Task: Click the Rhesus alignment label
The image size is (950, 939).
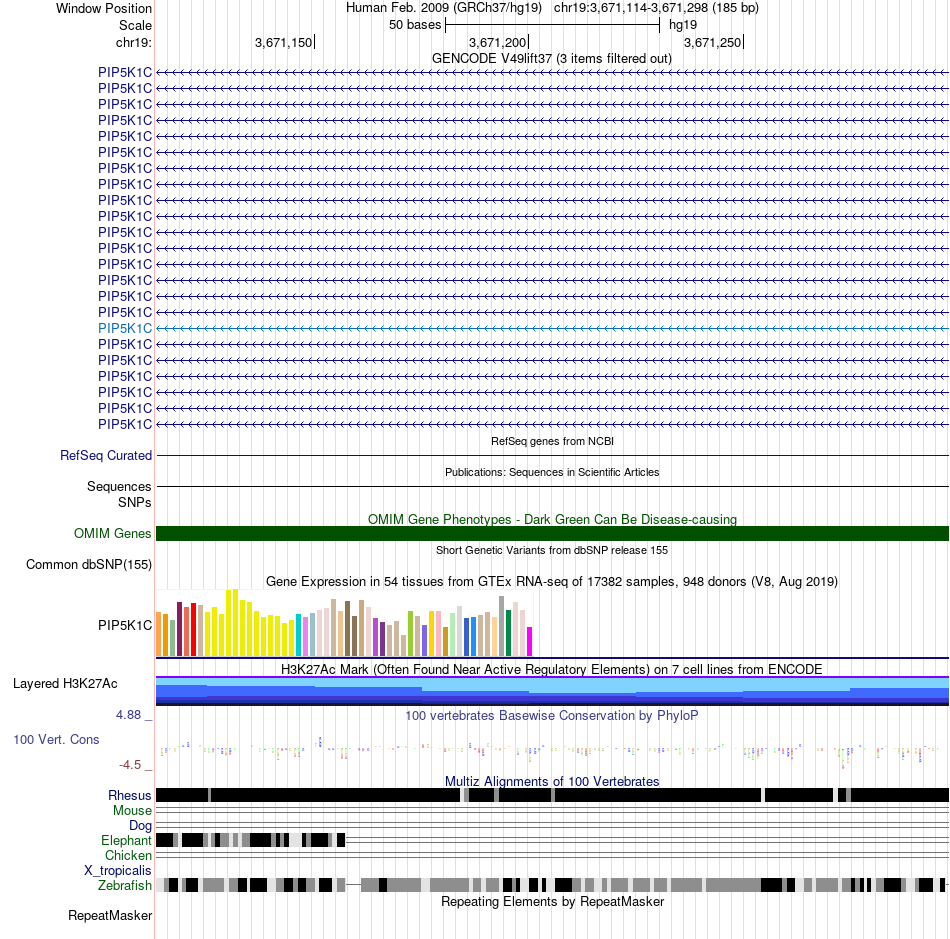Action: pos(130,795)
